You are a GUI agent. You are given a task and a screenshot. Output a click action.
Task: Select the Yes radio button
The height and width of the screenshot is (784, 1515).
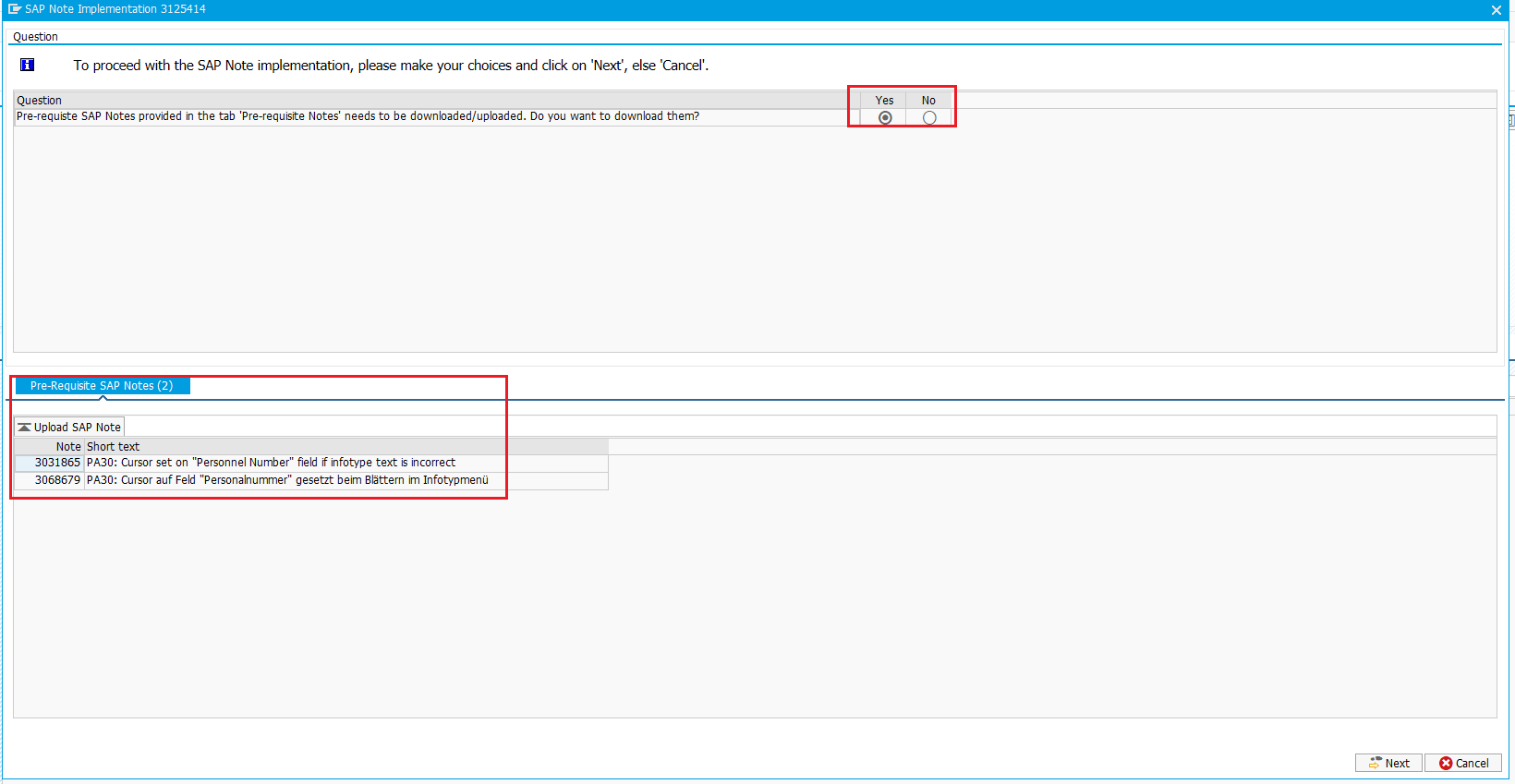[x=885, y=117]
